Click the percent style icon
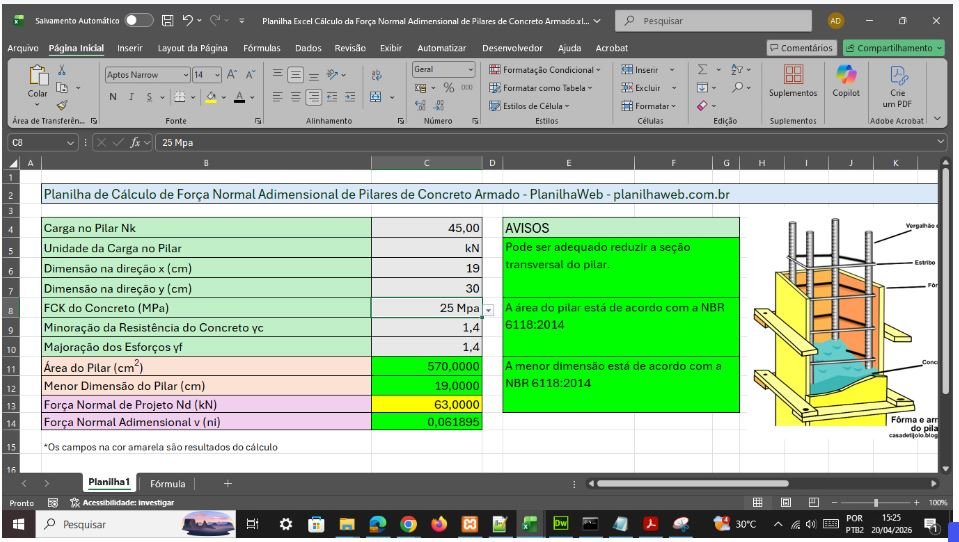 pos(449,88)
